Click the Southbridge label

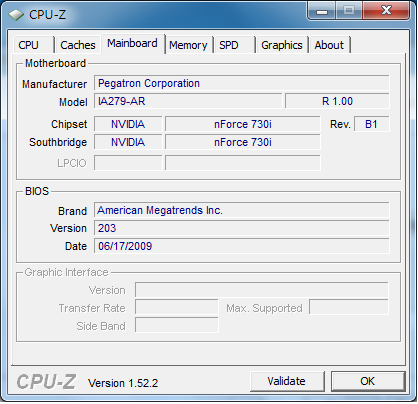pos(58,142)
